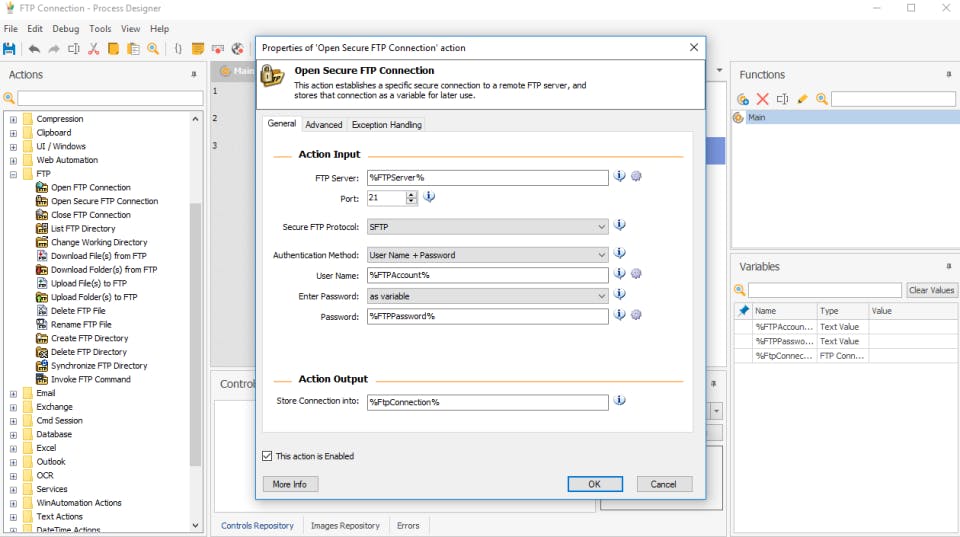The width and height of the screenshot is (960, 537).
Task: Click the pin icon on Functions panel
Action: [949, 75]
